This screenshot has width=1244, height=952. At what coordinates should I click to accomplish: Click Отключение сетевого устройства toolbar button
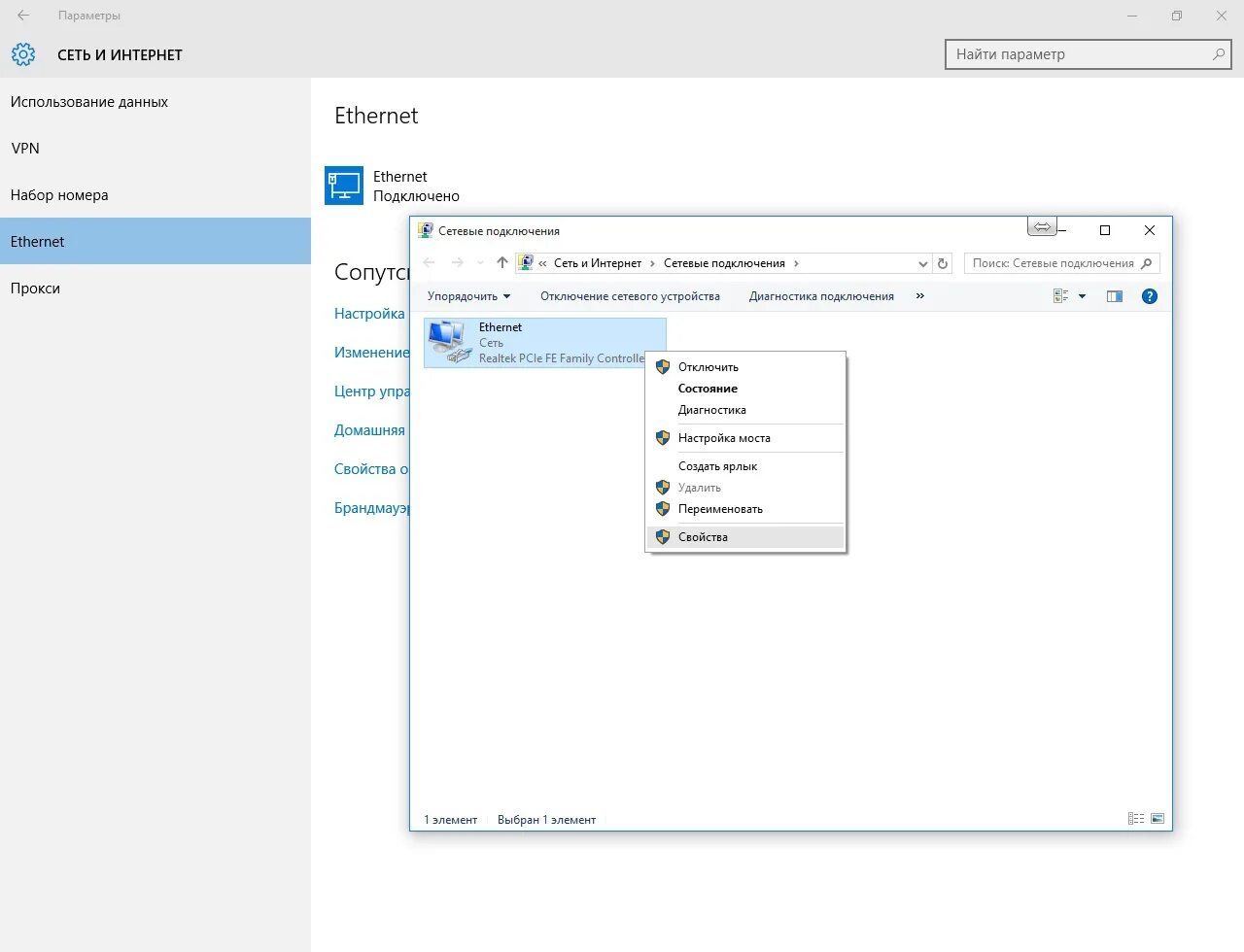pos(630,296)
